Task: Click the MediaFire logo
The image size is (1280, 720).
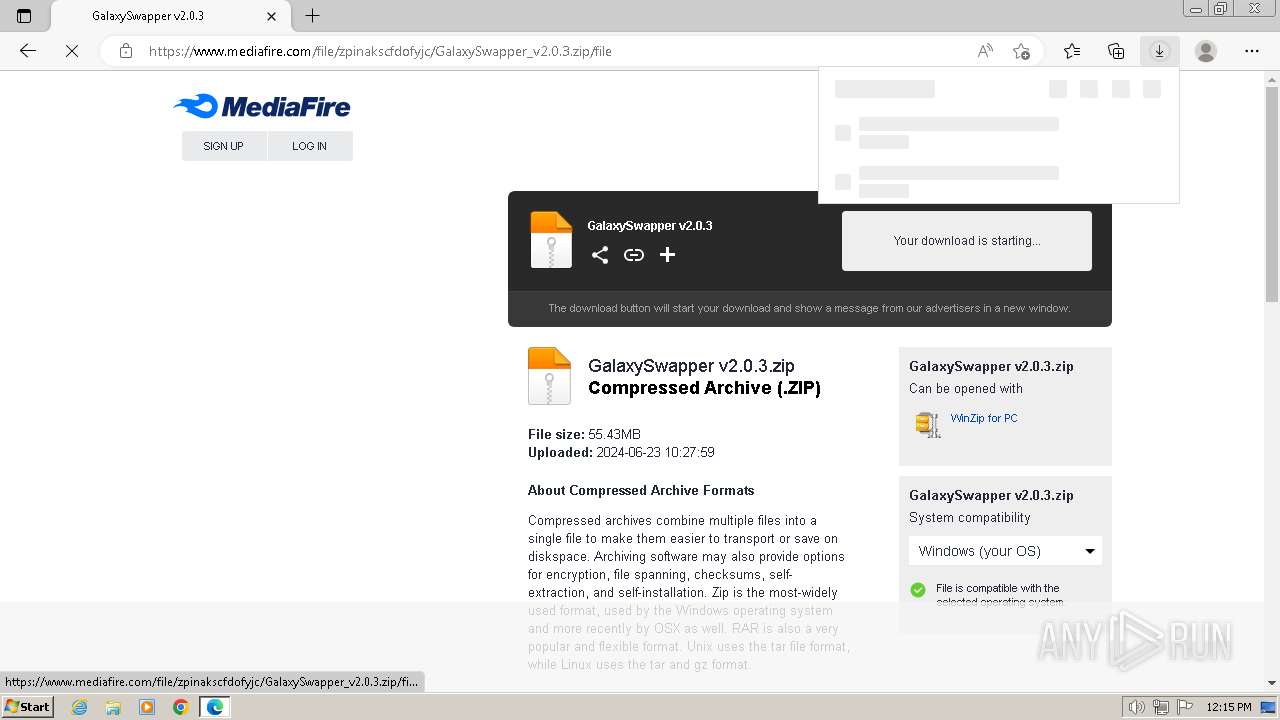Action: click(x=262, y=106)
